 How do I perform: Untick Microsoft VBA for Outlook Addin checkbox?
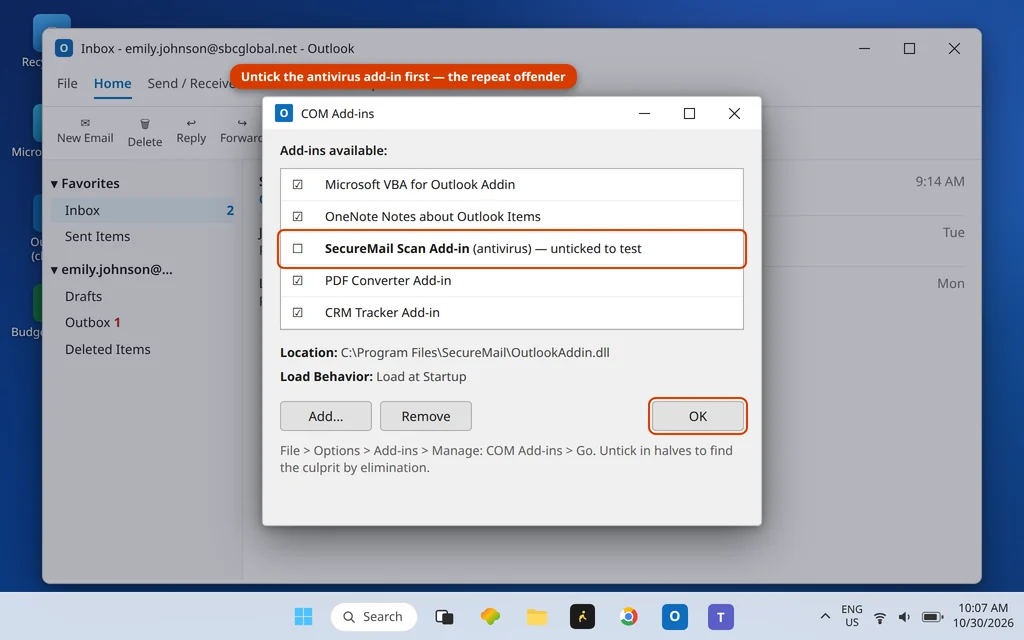point(298,185)
